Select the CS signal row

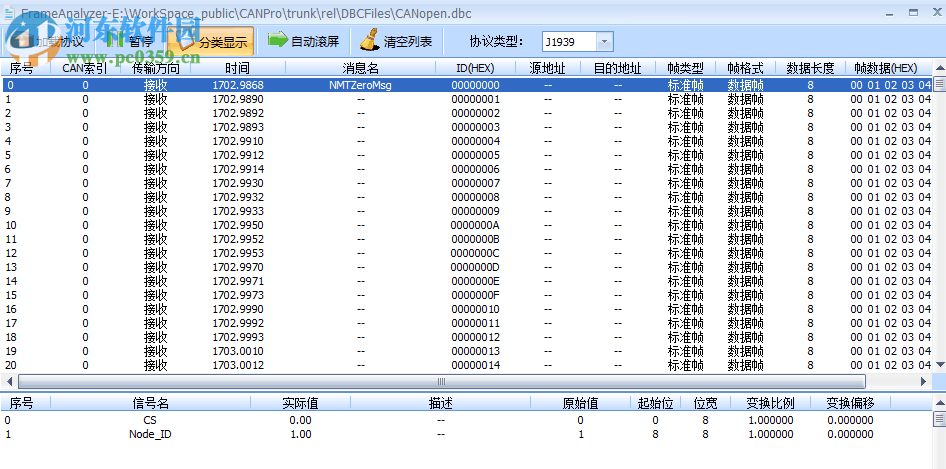[467, 420]
